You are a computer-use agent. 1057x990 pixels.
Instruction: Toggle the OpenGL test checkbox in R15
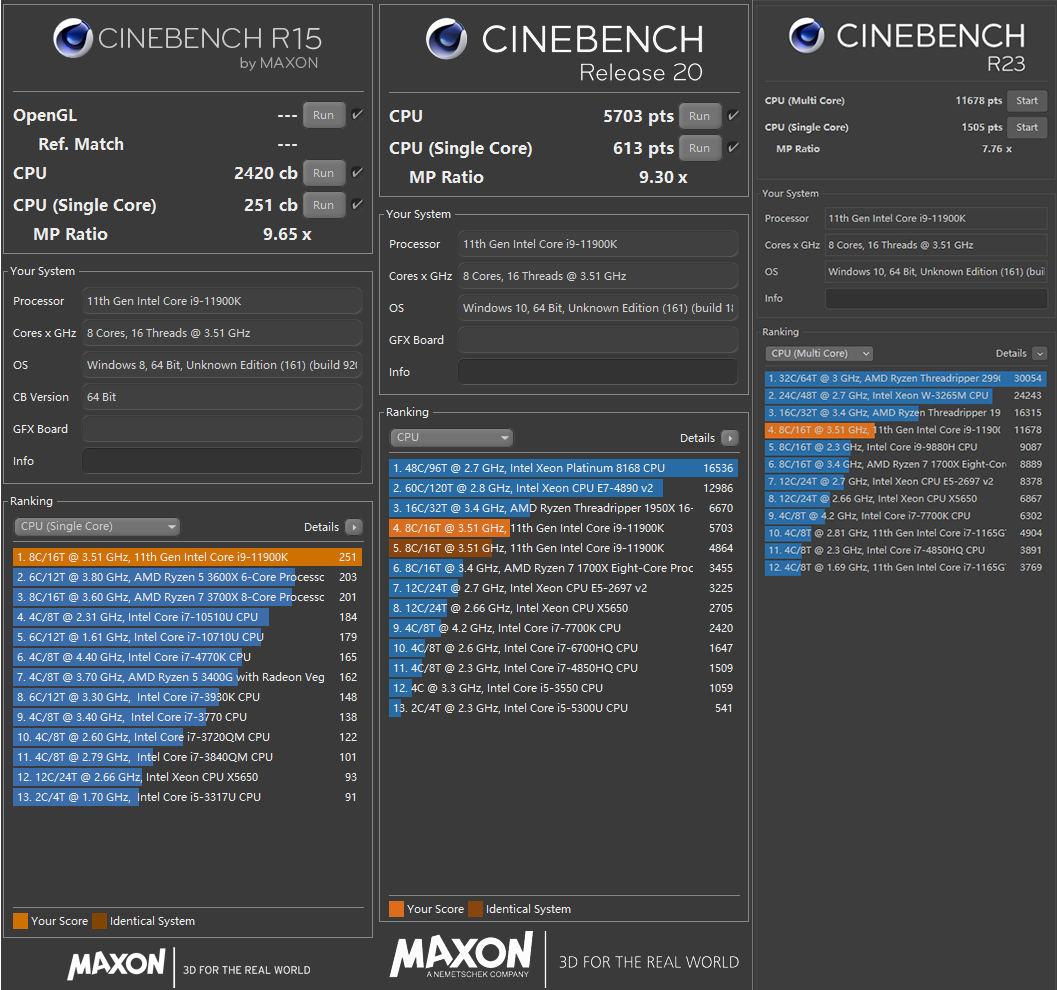pyautogui.click(x=357, y=115)
